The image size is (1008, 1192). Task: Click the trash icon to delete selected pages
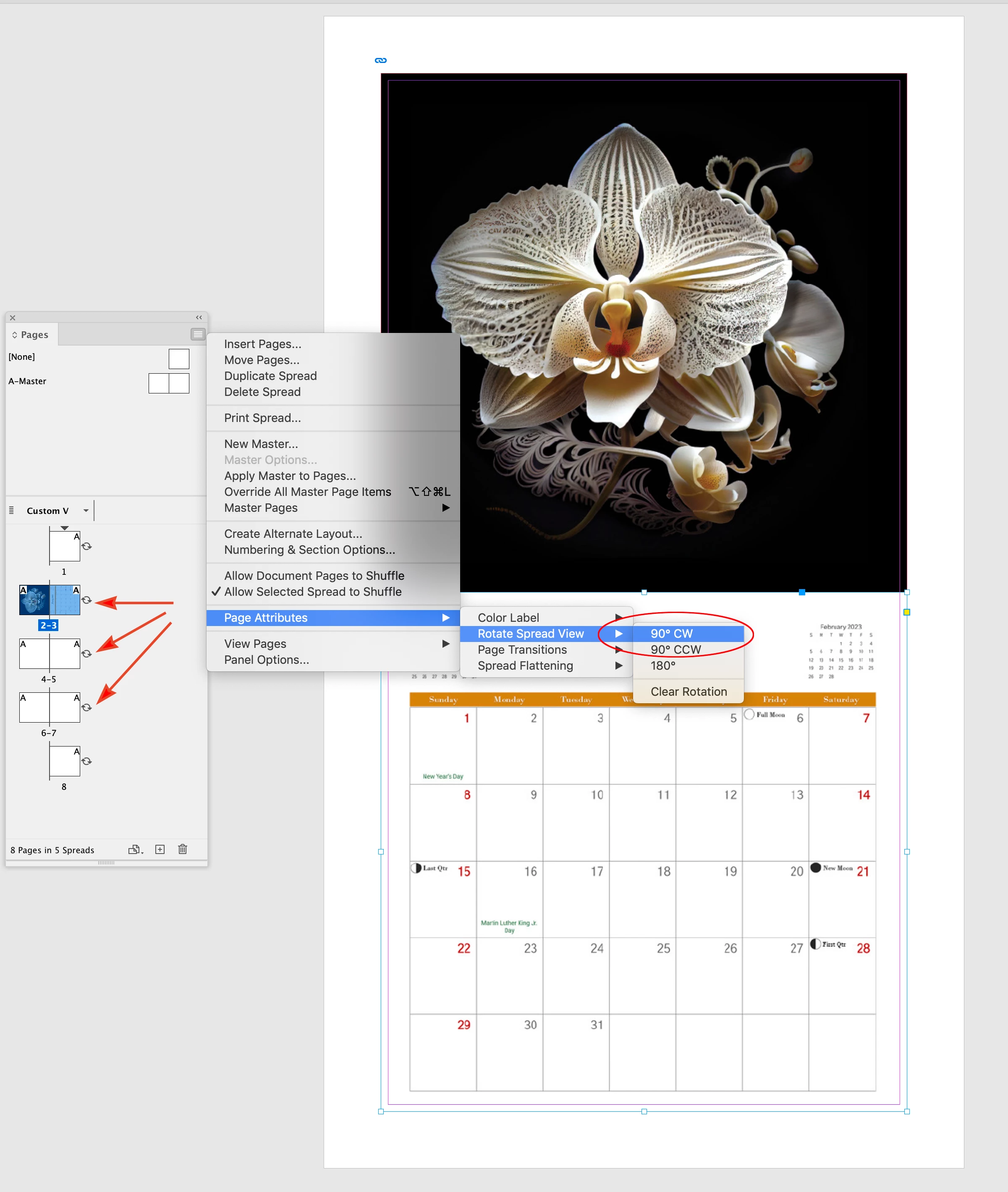182,849
